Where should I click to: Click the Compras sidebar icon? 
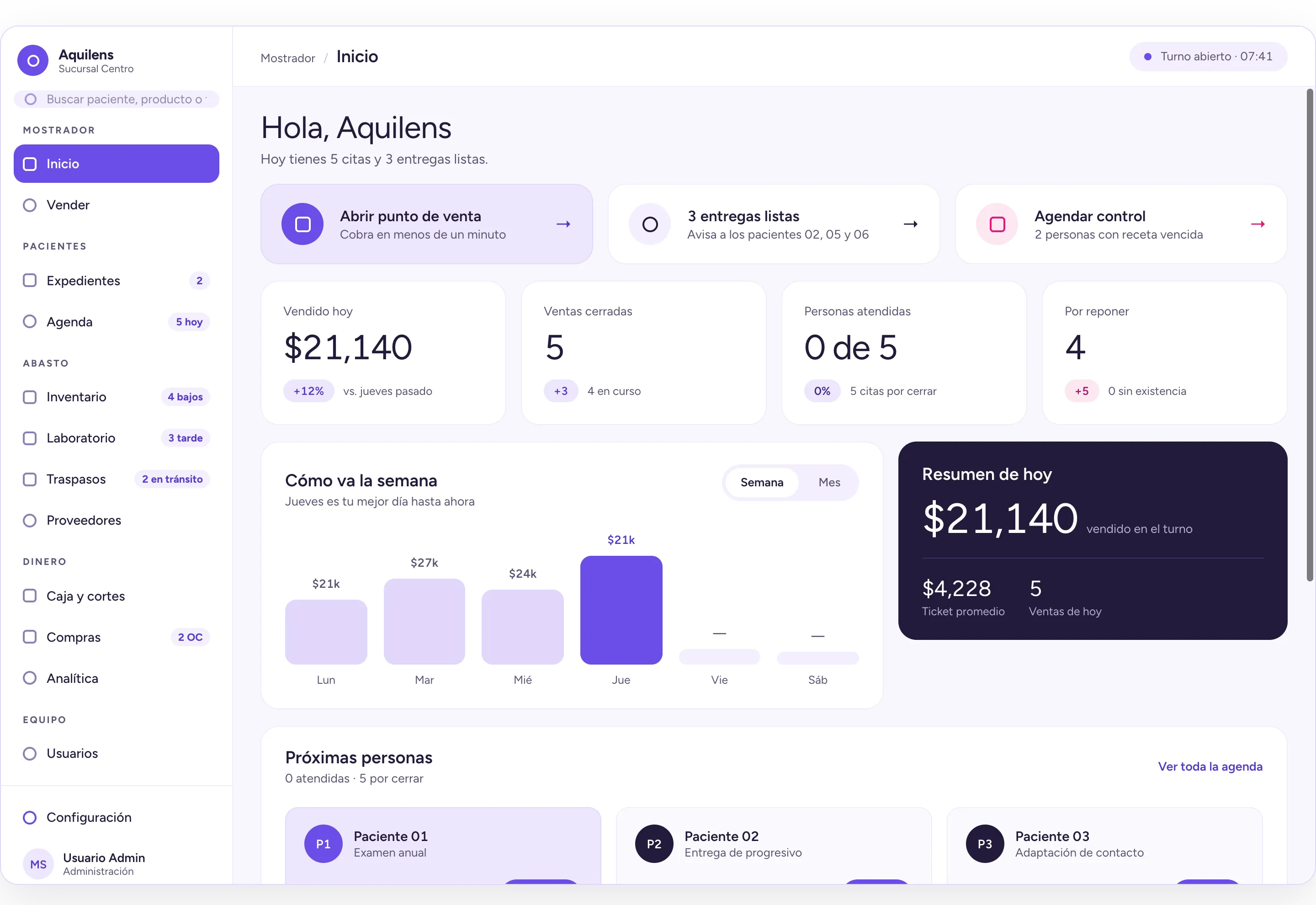tap(29, 637)
